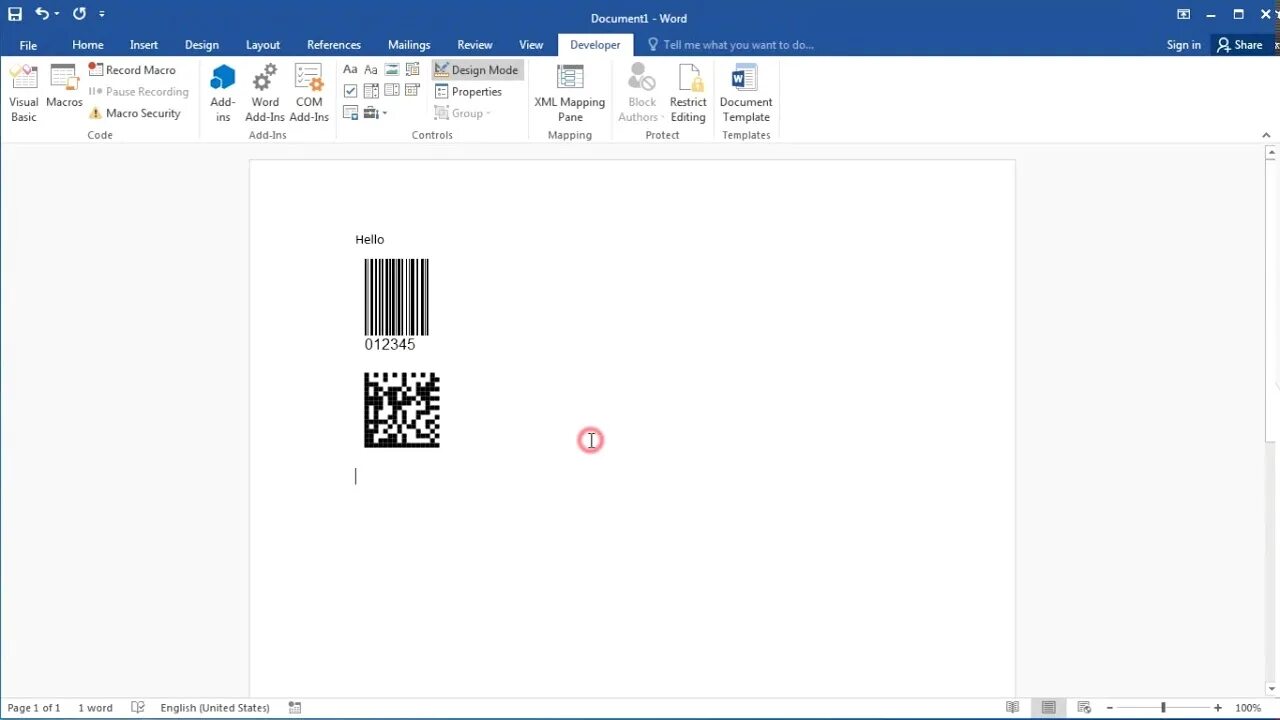Click the proofing errors icon
1280x720 pixels.
(138, 708)
